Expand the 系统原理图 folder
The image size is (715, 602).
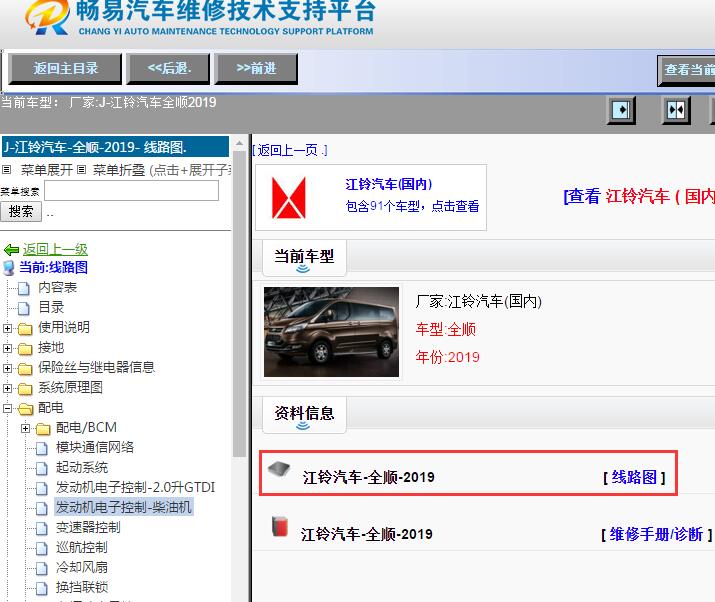click(x=7, y=388)
